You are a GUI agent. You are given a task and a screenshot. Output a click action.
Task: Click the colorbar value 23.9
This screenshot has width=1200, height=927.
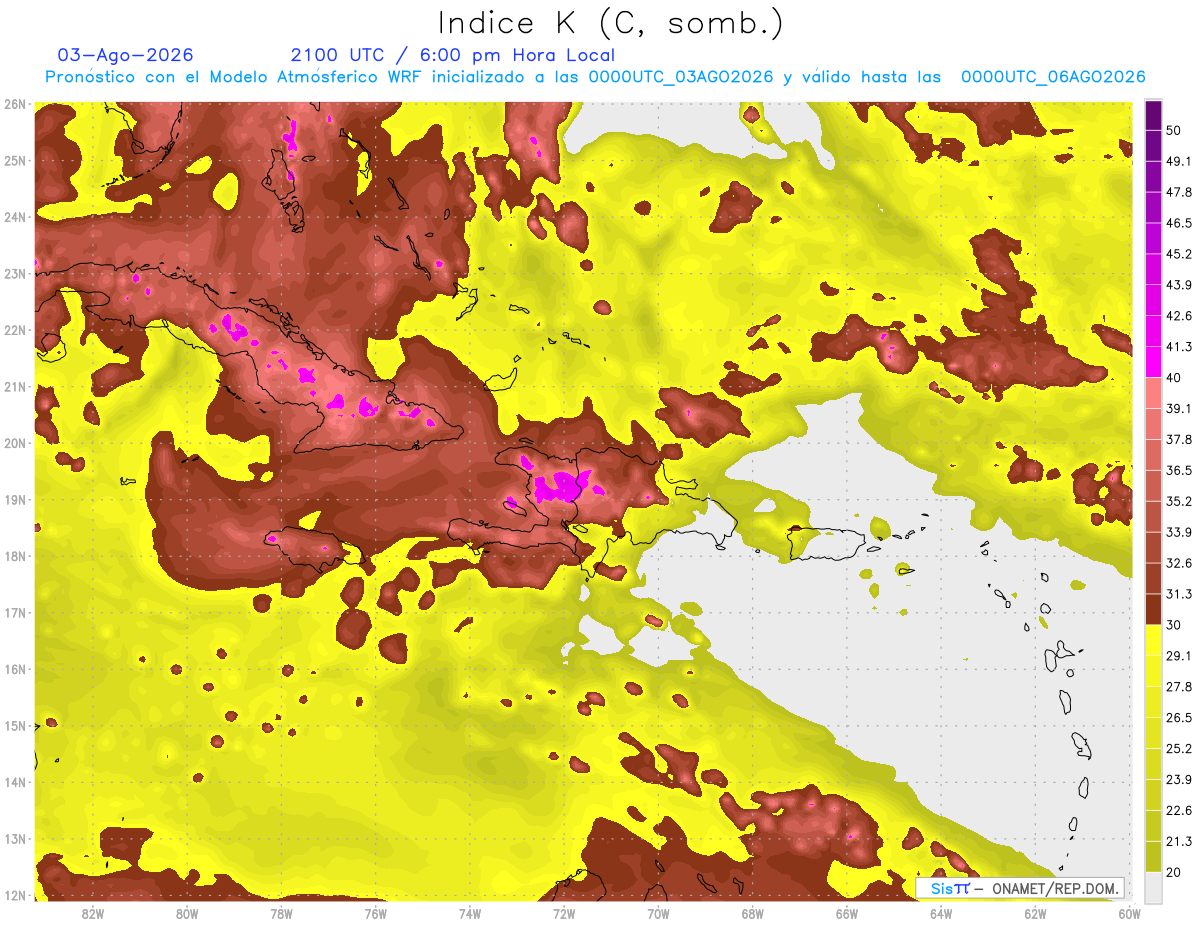1179,779
